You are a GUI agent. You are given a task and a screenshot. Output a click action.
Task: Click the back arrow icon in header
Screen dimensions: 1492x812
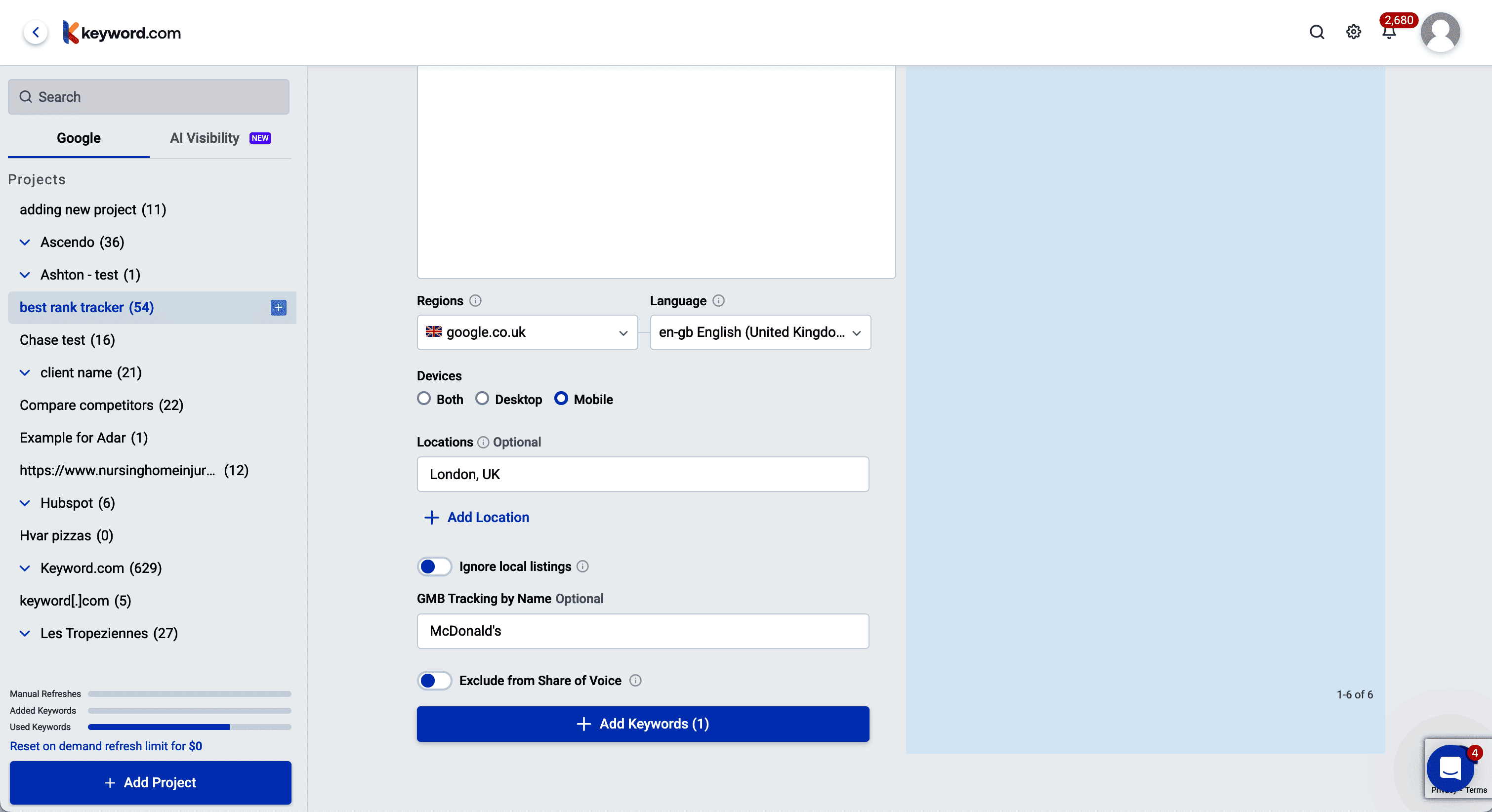pyautogui.click(x=36, y=33)
